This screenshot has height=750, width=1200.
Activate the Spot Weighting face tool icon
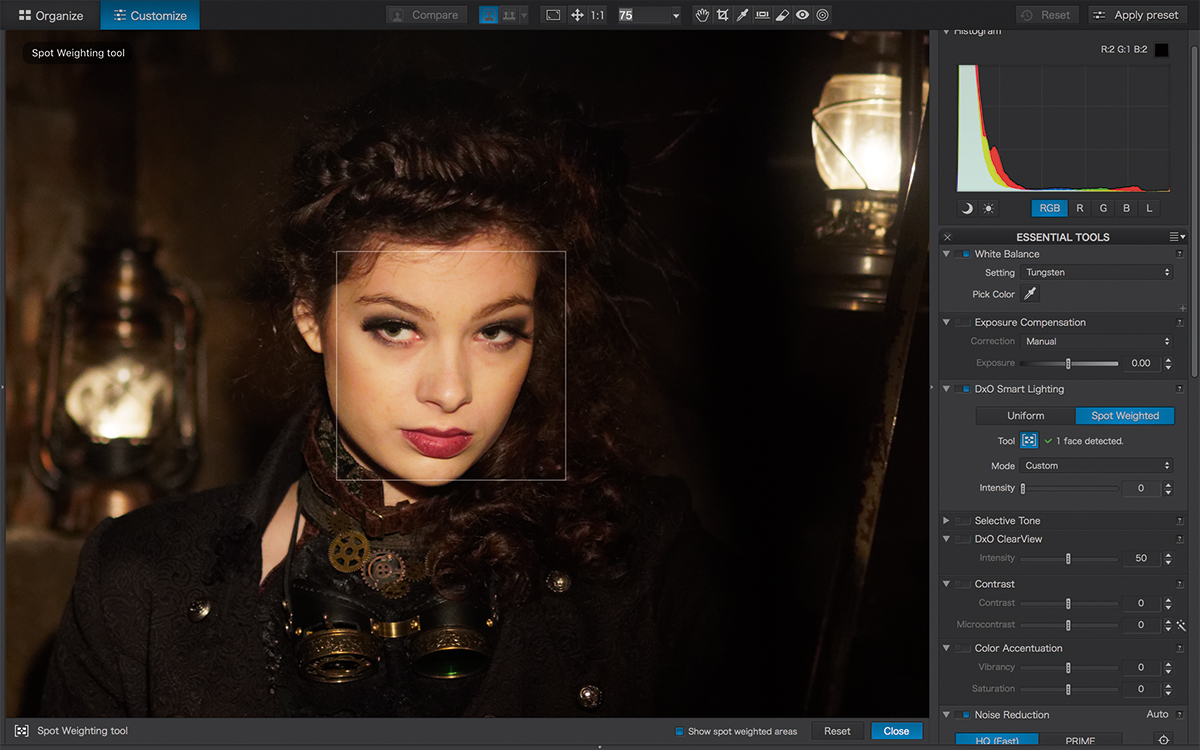tap(1029, 440)
